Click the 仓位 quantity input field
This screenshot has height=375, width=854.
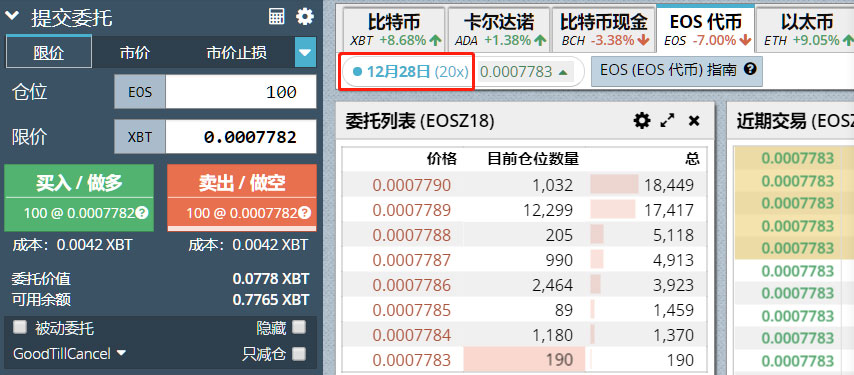pos(241,92)
